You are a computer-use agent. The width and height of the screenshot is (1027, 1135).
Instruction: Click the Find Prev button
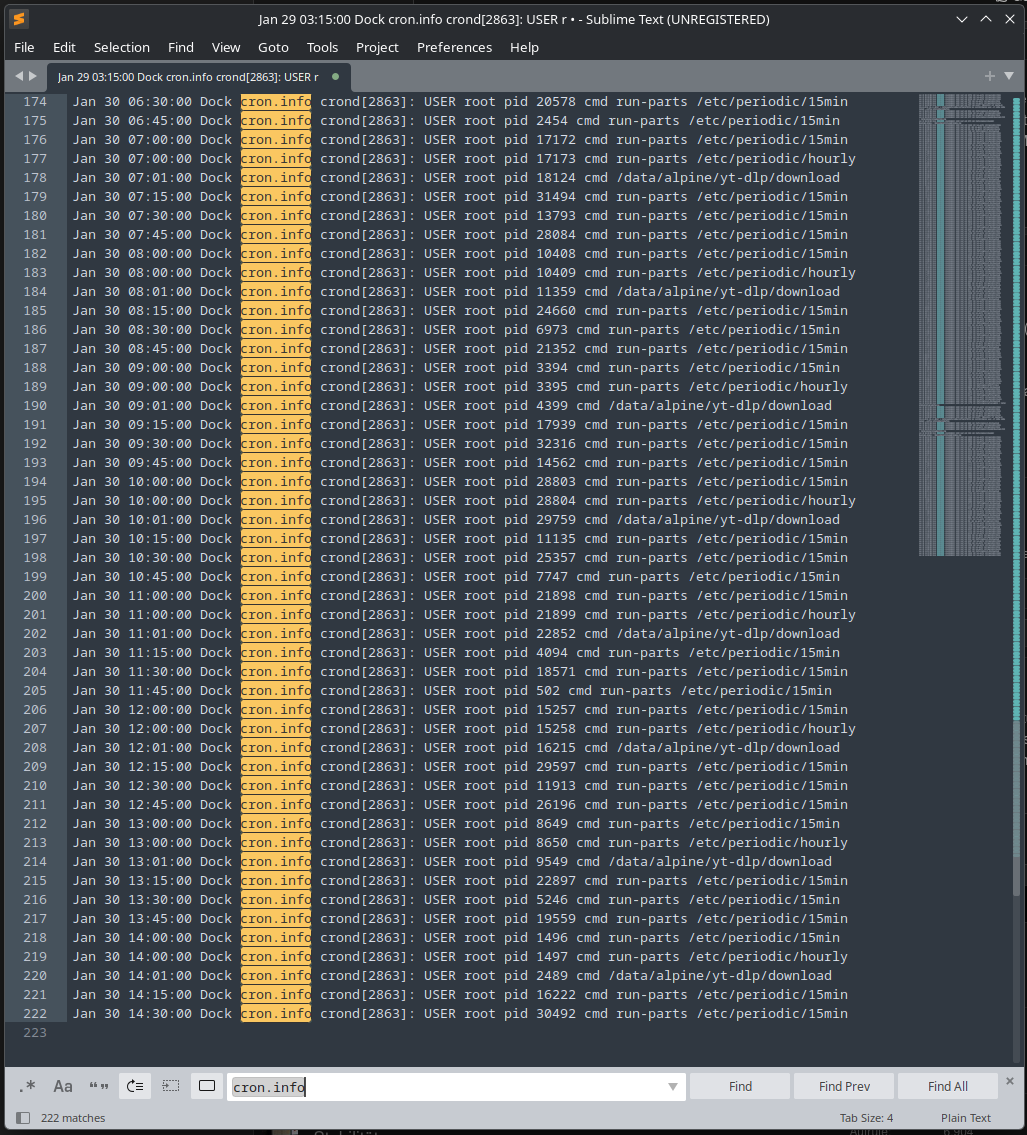[x=844, y=1086]
